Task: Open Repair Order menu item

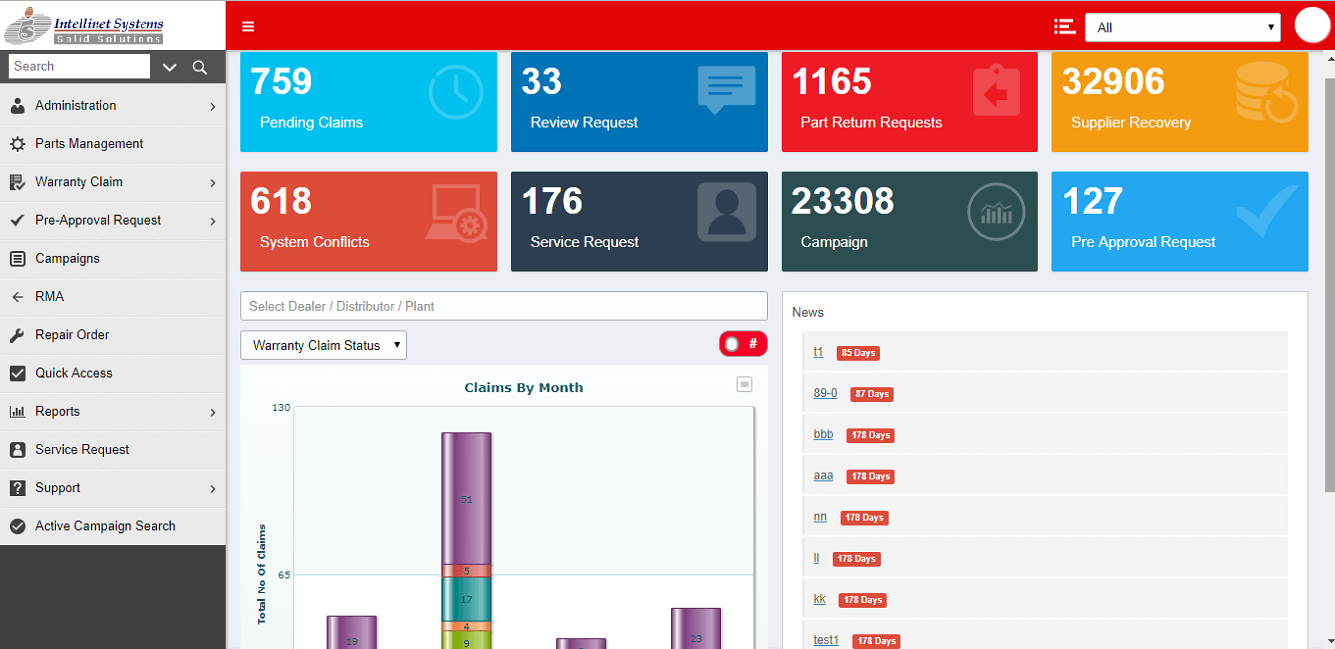Action: tap(113, 335)
